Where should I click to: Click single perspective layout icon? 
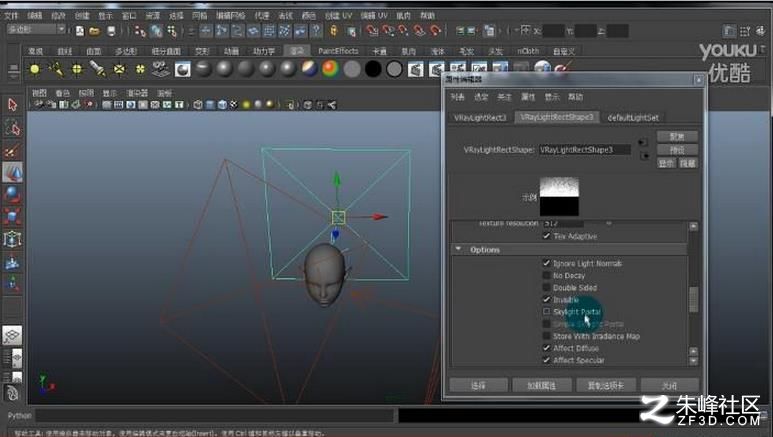click(x=12, y=335)
